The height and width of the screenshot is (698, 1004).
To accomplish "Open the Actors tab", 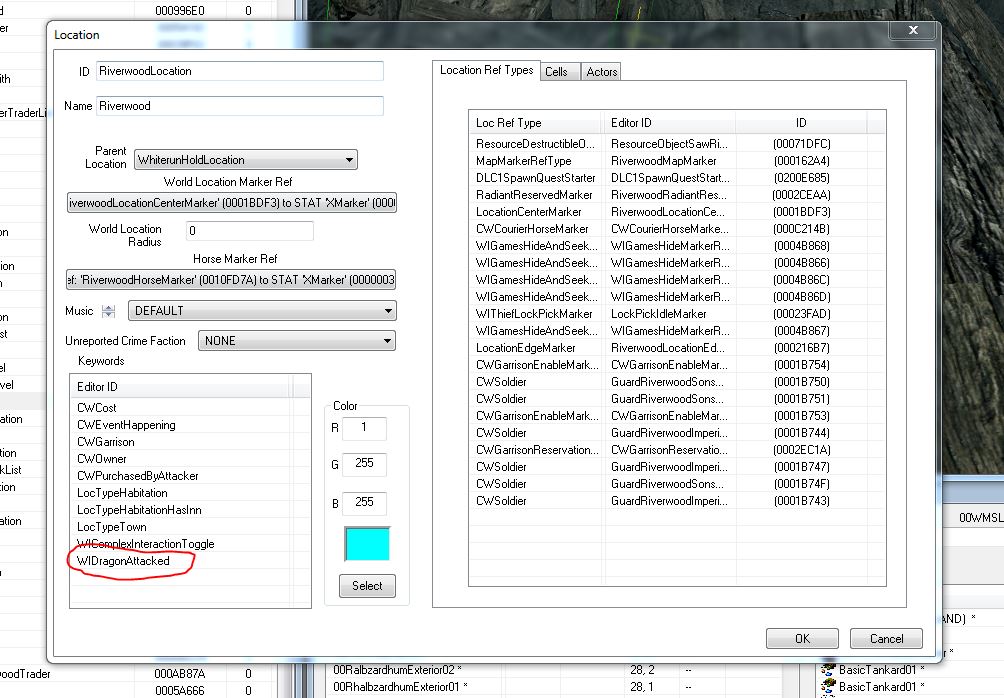I will coord(602,72).
